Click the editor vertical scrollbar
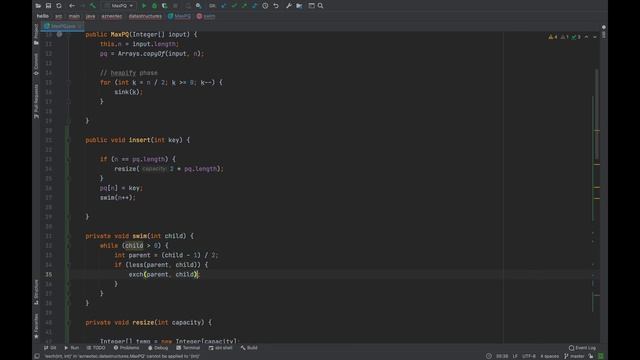Viewport: 640px width, 360px height. click(597, 114)
